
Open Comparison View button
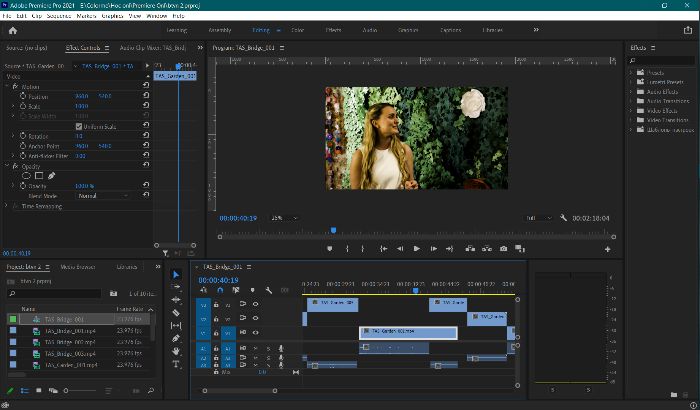coord(520,249)
